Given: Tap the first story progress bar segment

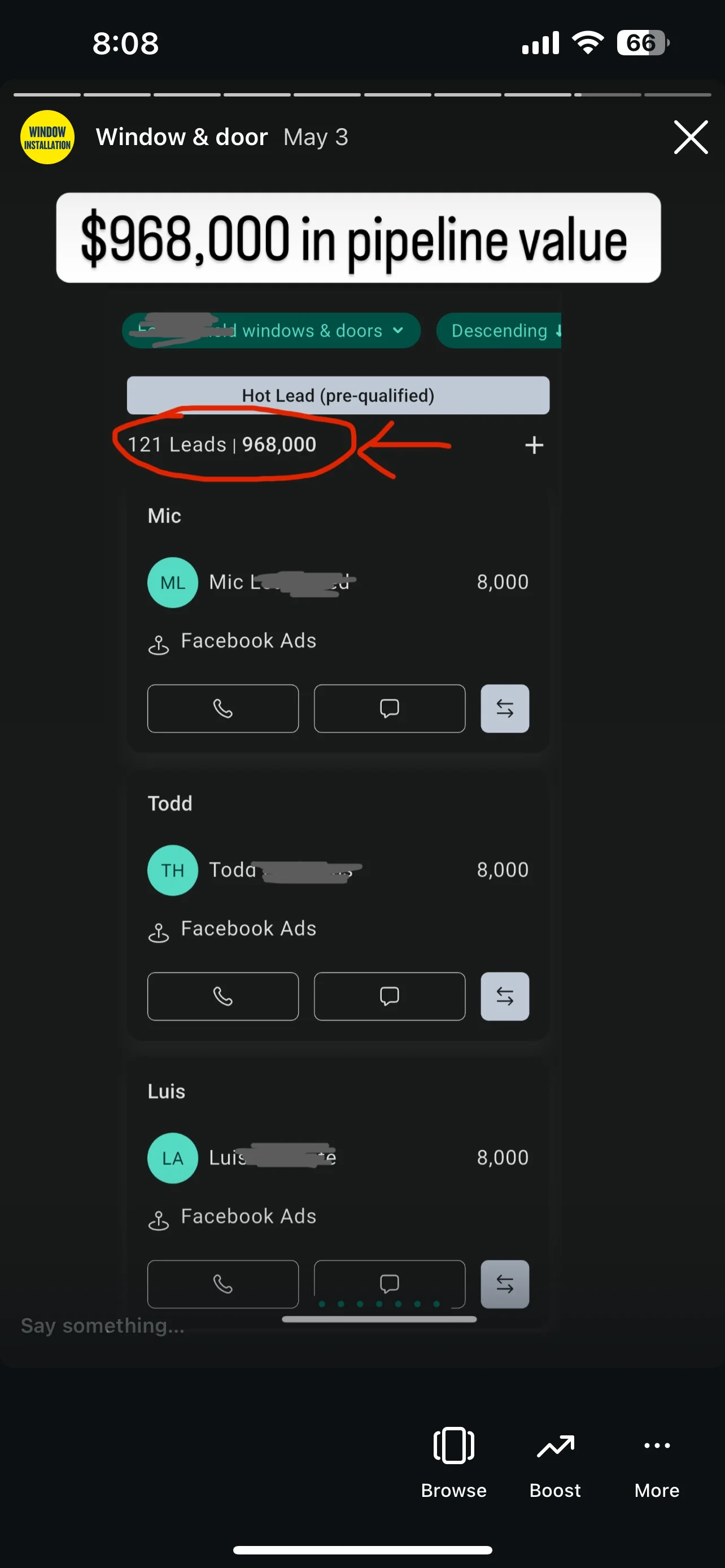Looking at the screenshot, I should click(47, 95).
